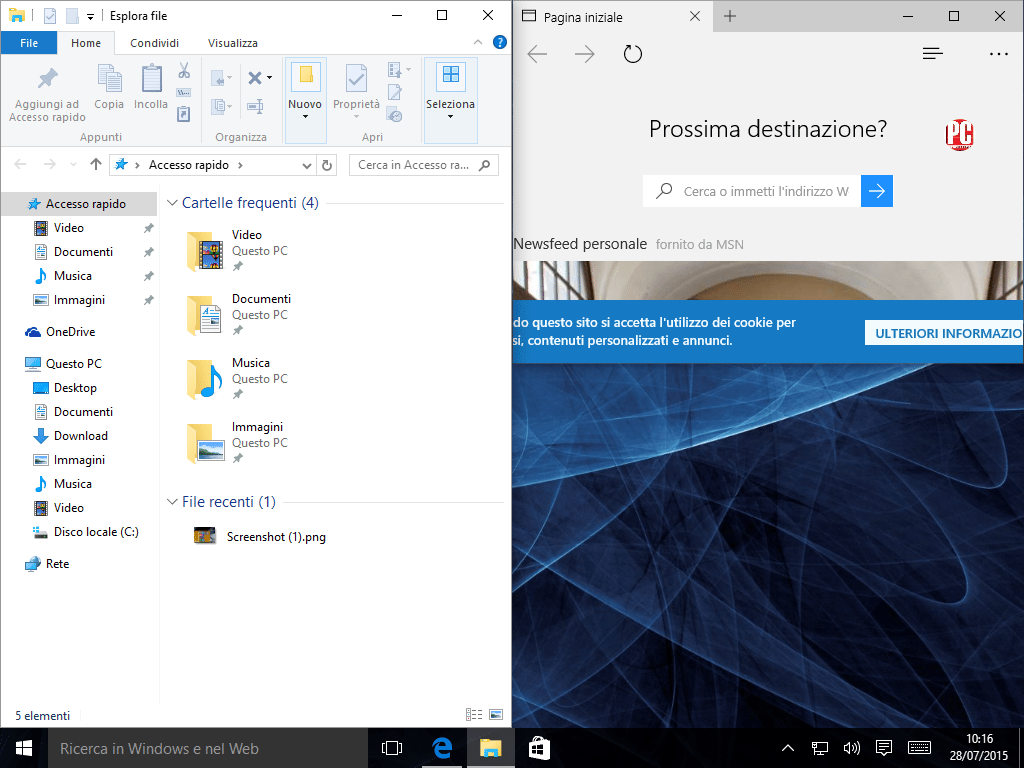The height and width of the screenshot is (768, 1024).
Task: Click the Edge search or address field
Action: [x=765, y=191]
